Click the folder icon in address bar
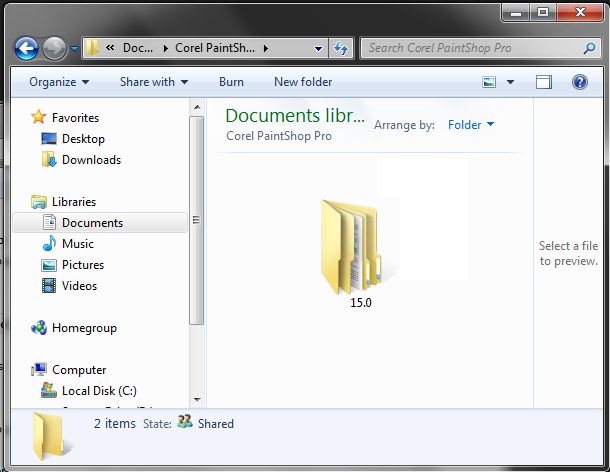Viewport: 610px width, 472px height. [92, 48]
